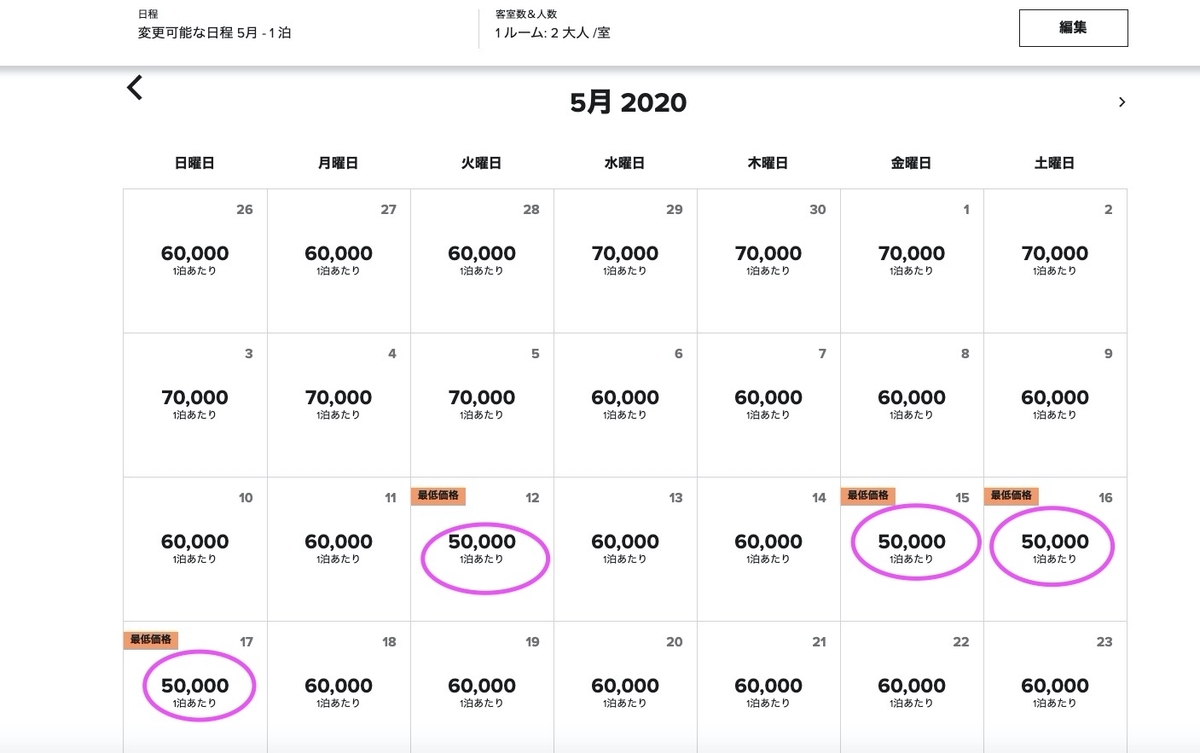This screenshot has width=1200, height=753.
Task: Select May 5 date cell
Action: [483, 404]
